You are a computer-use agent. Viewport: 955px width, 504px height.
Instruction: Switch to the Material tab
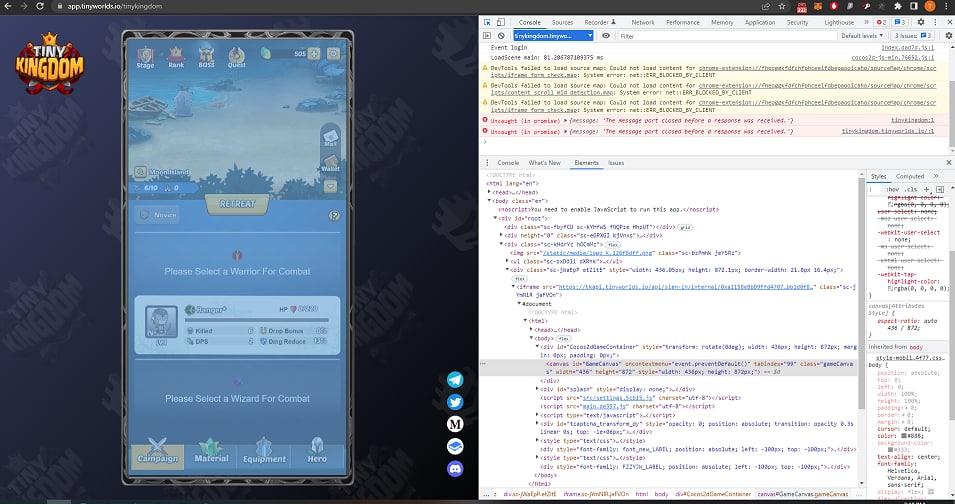click(x=211, y=453)
